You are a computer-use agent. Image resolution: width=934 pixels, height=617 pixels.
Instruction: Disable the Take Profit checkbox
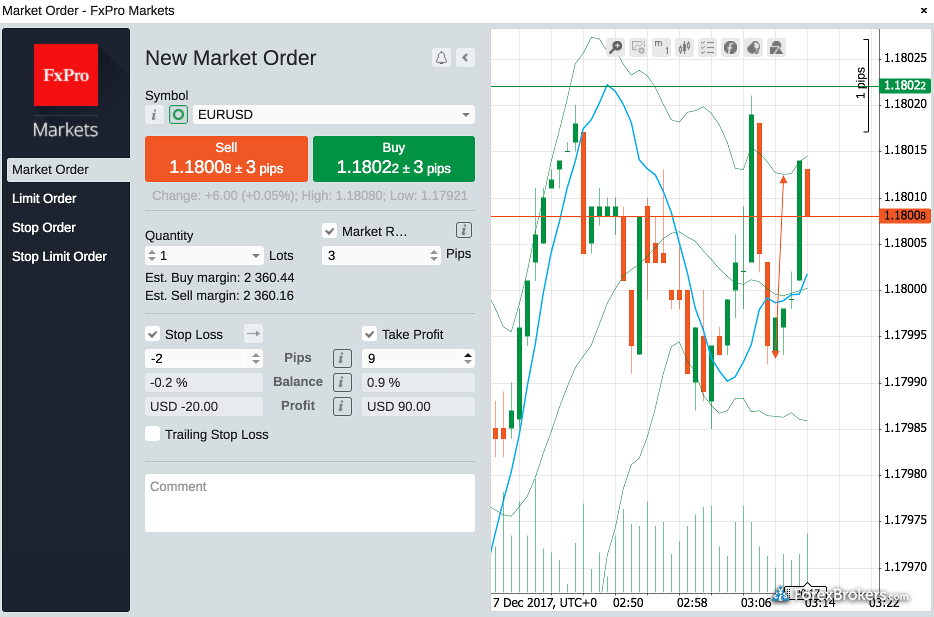tap(369, 334)
